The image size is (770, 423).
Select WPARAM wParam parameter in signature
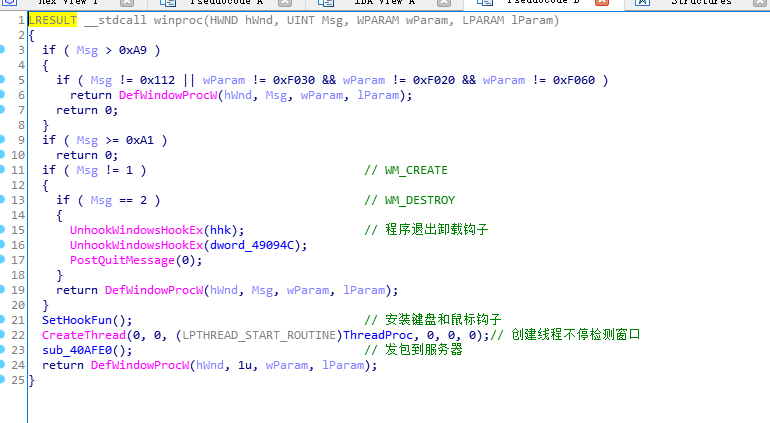coord(402,20)
